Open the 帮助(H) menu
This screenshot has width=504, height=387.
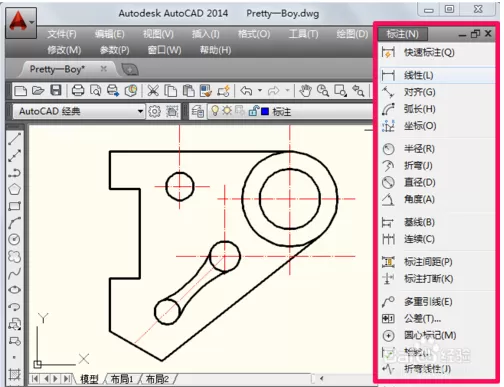point(215,50)
